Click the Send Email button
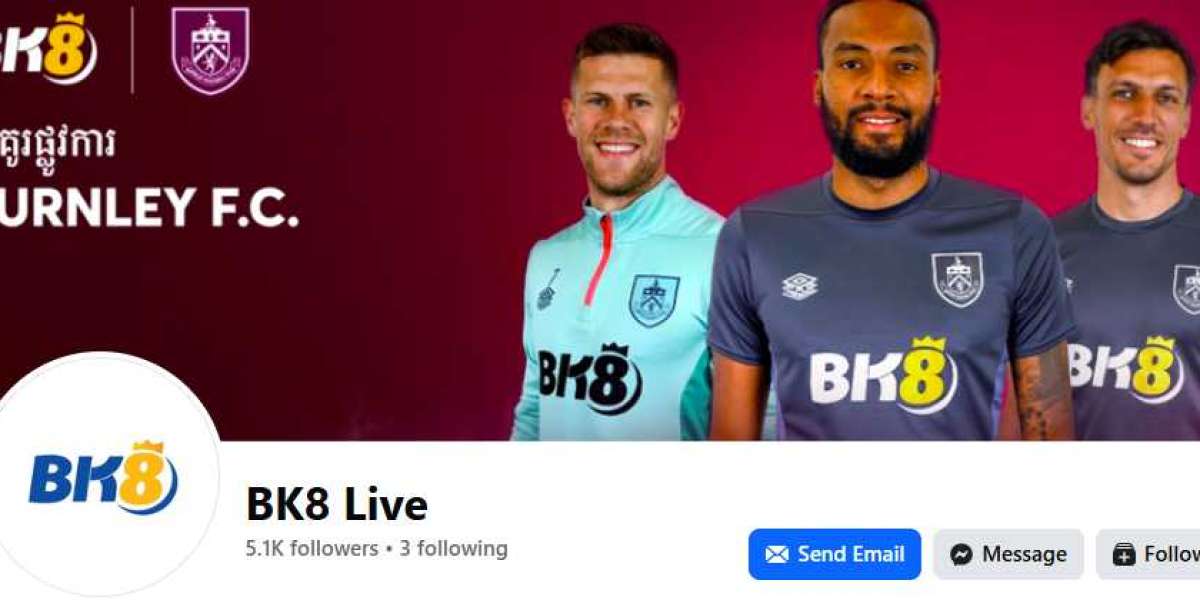1200x600 pixels. tap(835, 555)
